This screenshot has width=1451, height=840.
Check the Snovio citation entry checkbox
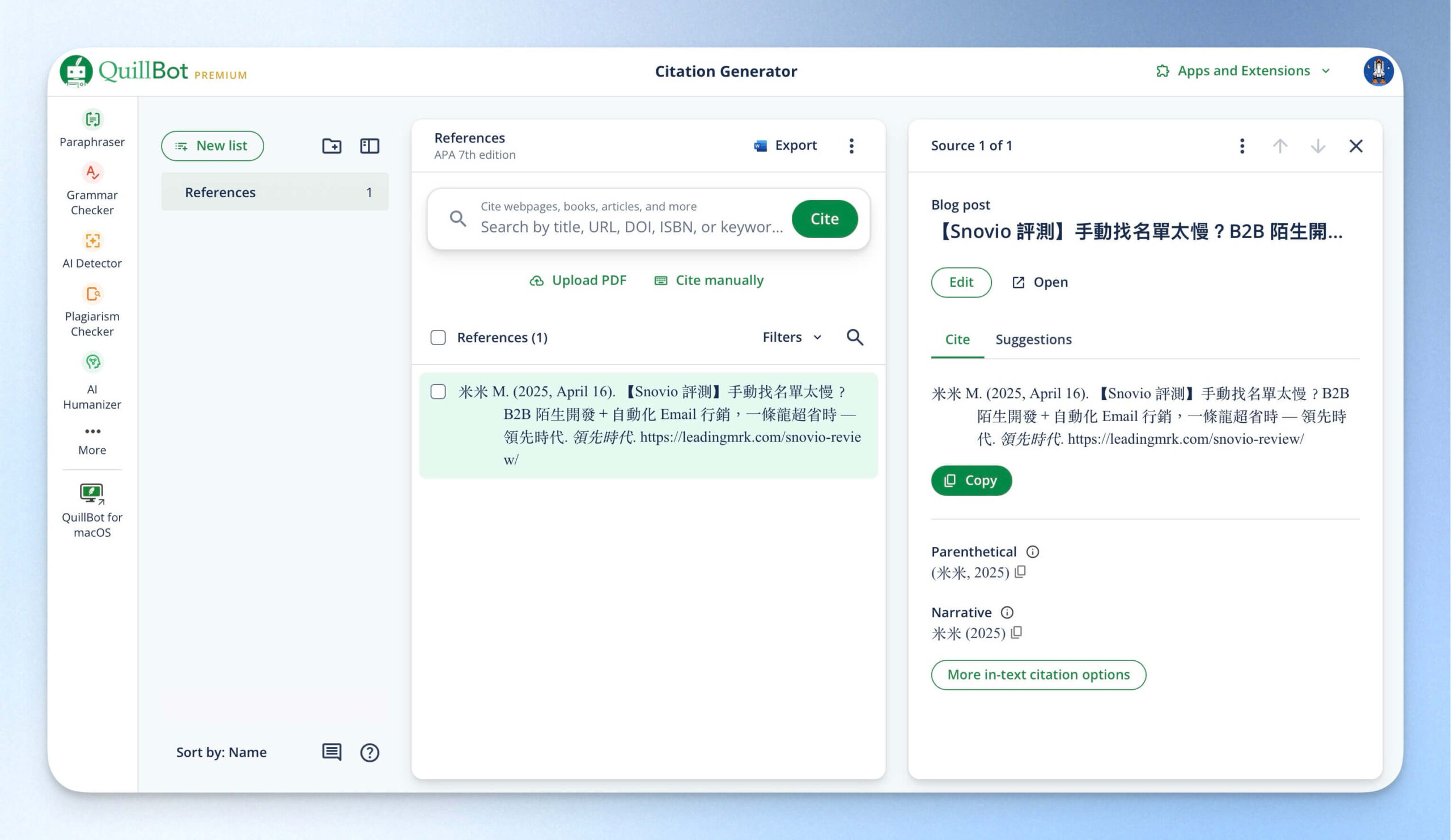coord(438,392)
